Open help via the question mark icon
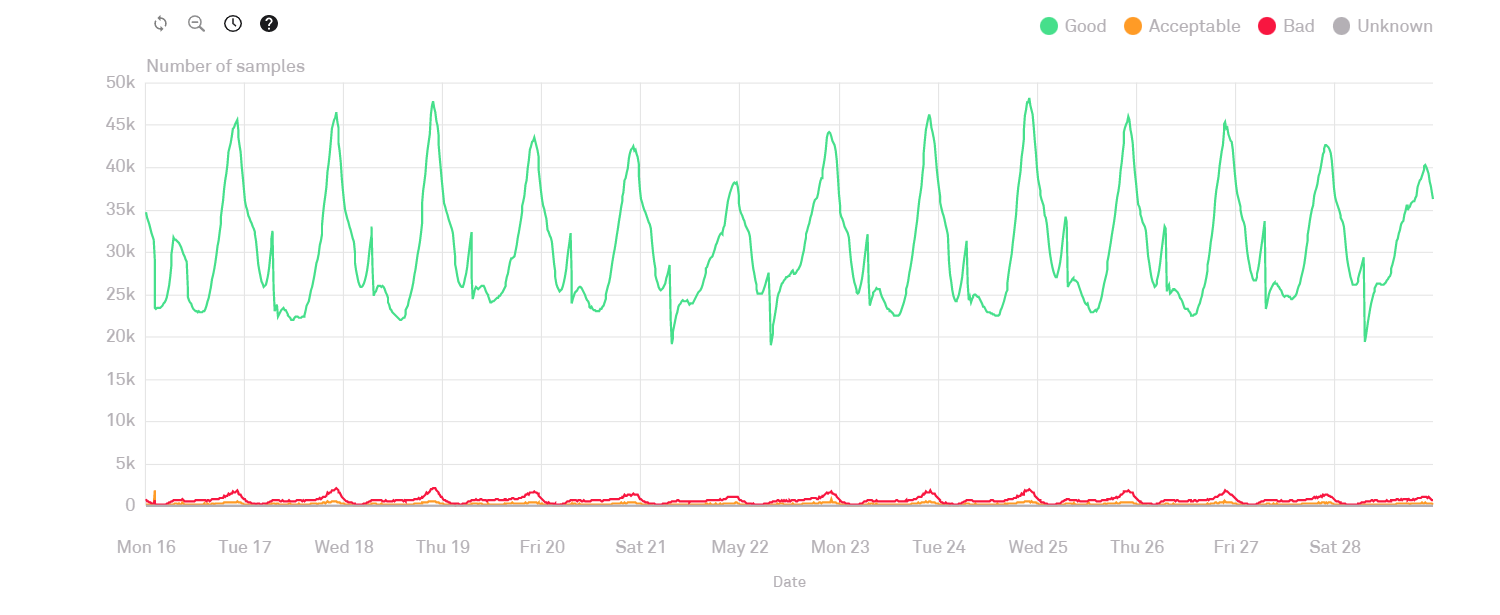Image resolution: width=1500 pixels, height=615 pixels. (268, 24)
